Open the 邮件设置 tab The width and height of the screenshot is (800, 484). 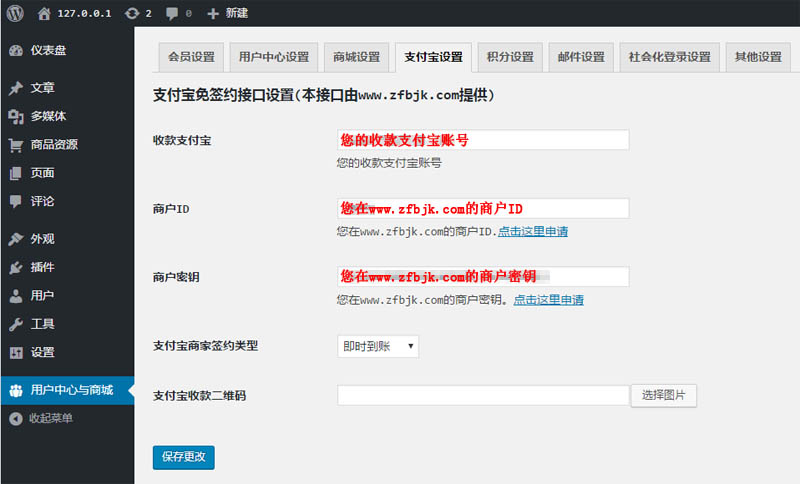tap(581, 57)
